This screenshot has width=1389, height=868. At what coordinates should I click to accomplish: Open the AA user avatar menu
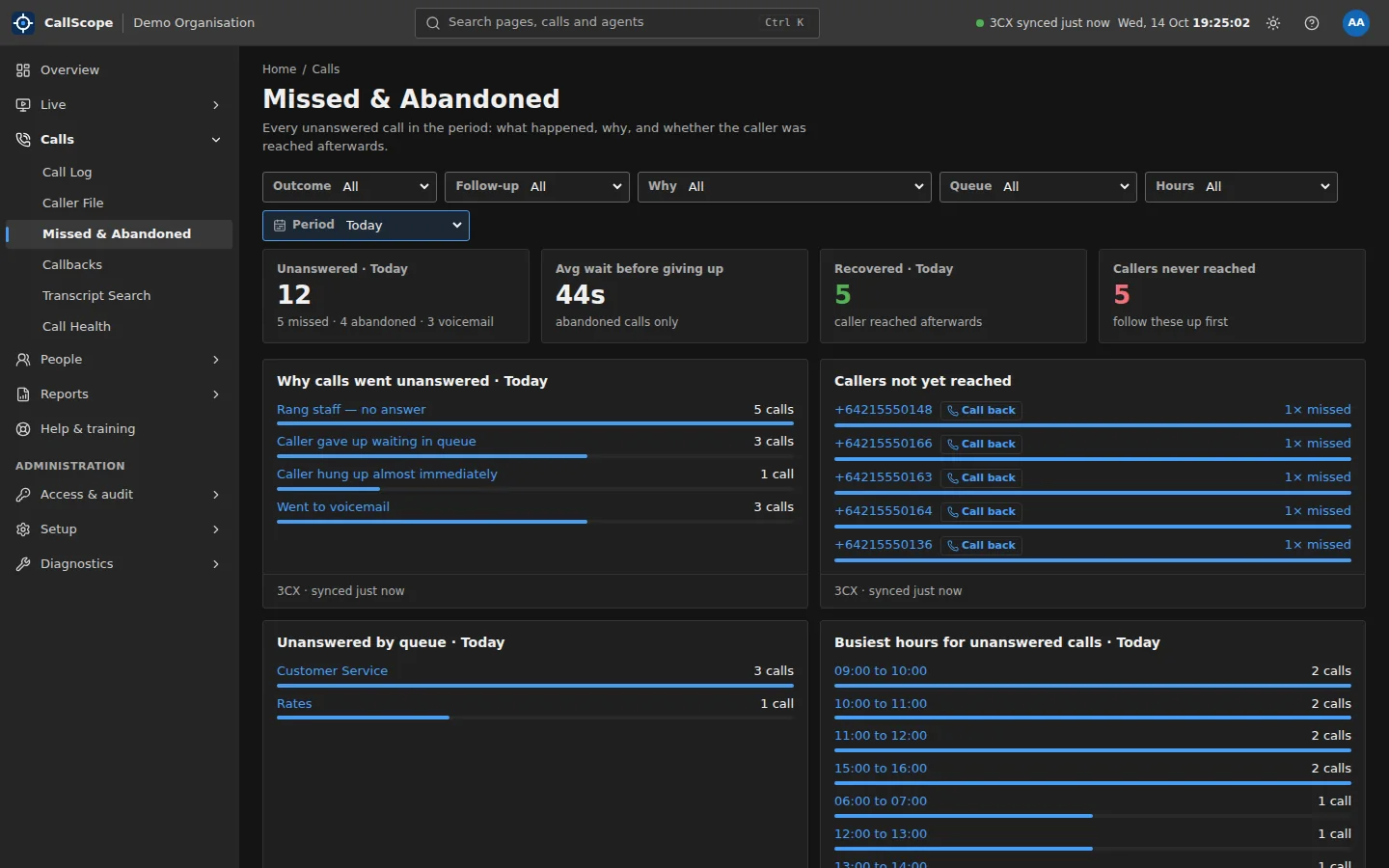tap(1356, 23)
